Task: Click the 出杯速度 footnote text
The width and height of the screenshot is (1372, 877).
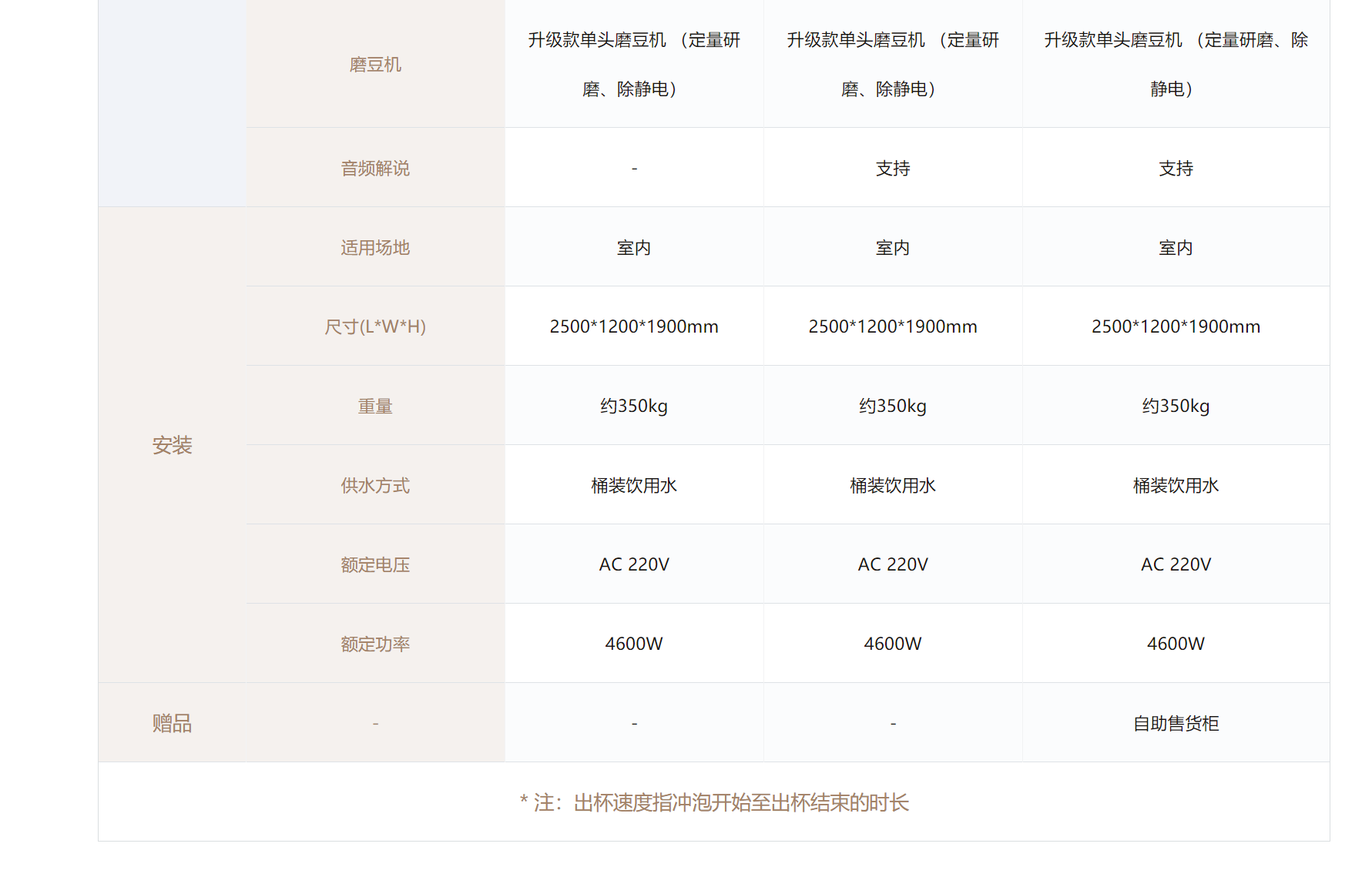Action: pyautogui.click(x=714, y=803)
